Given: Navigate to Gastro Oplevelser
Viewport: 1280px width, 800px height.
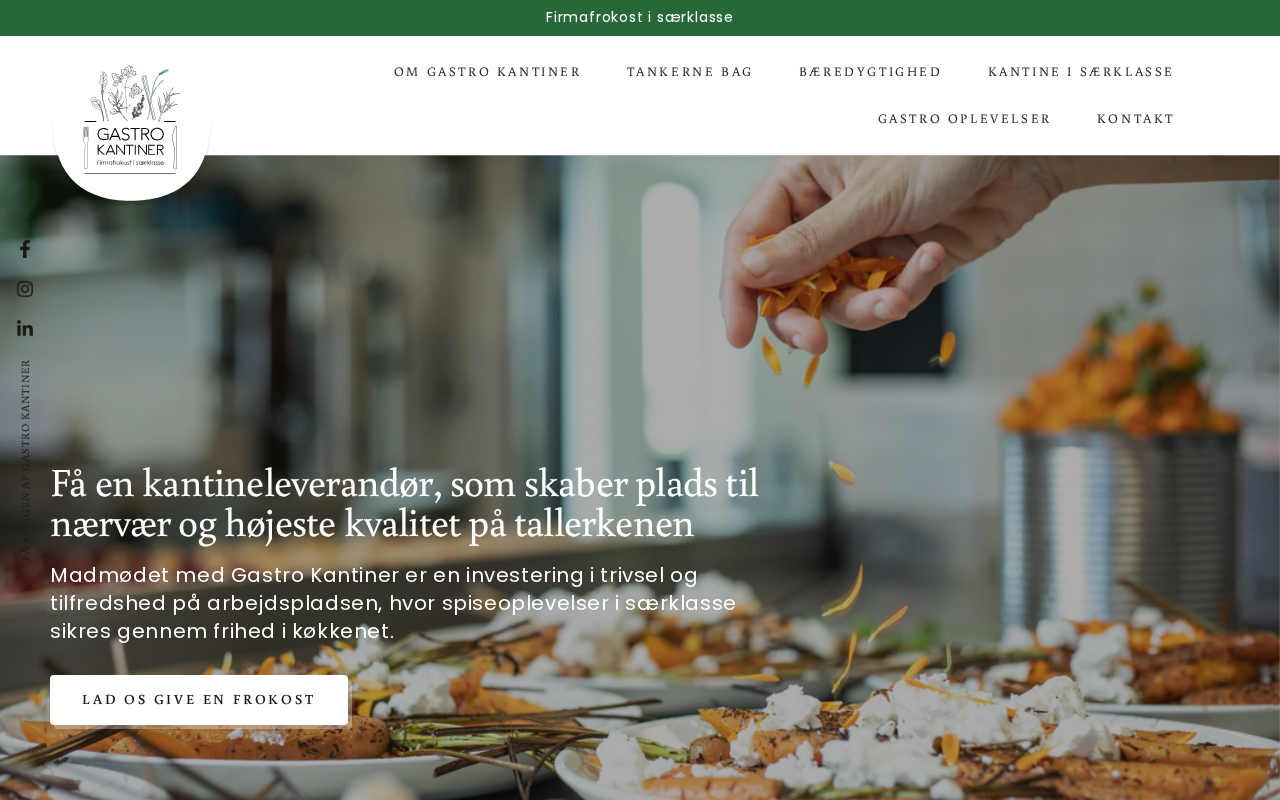Looking at the screenshot, I should click(964, 119).
